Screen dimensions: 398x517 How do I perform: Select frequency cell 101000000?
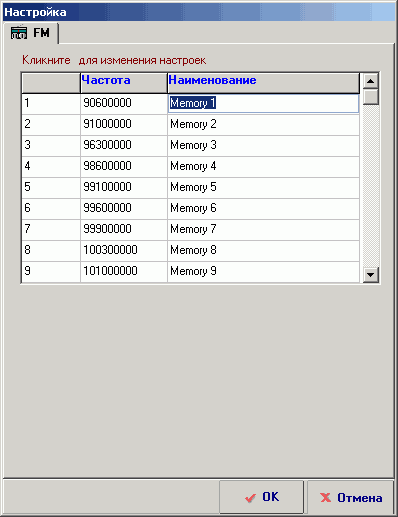[x=124, y=272]
